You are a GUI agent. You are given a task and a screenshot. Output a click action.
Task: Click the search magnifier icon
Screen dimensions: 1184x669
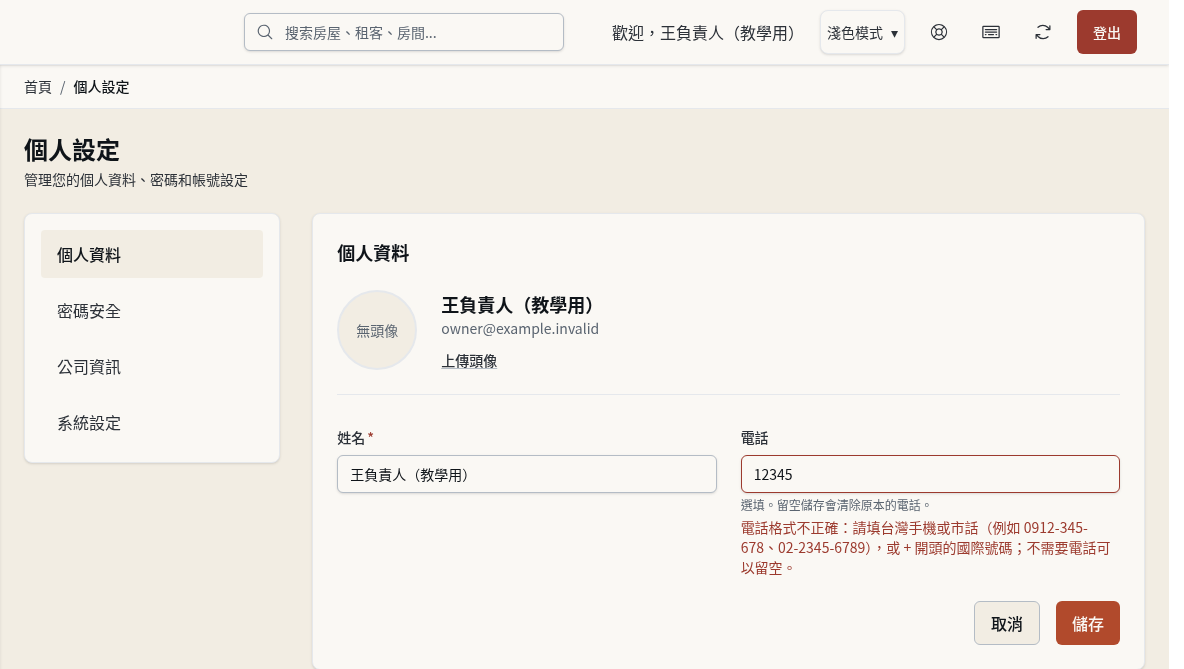coord(264,32)
